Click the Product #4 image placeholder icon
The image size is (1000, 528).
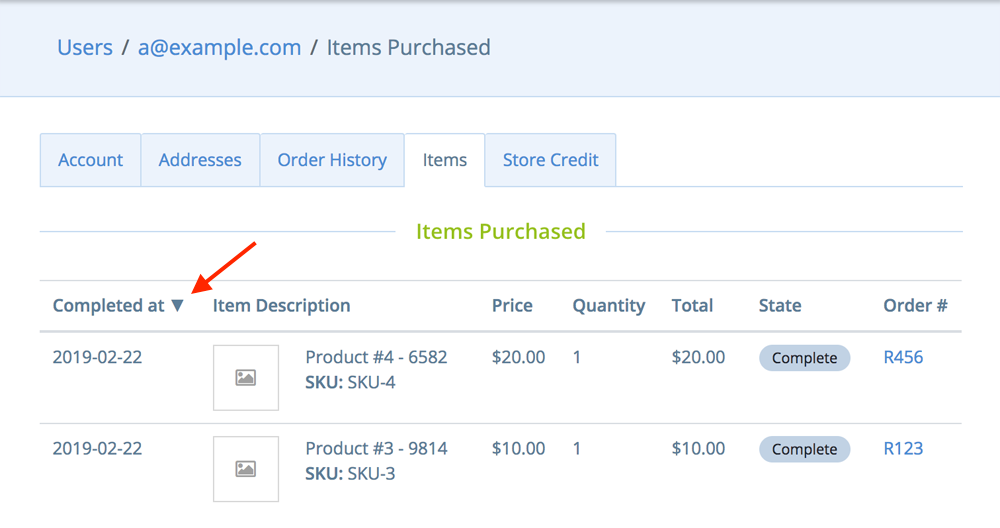(x=245, y=377)
